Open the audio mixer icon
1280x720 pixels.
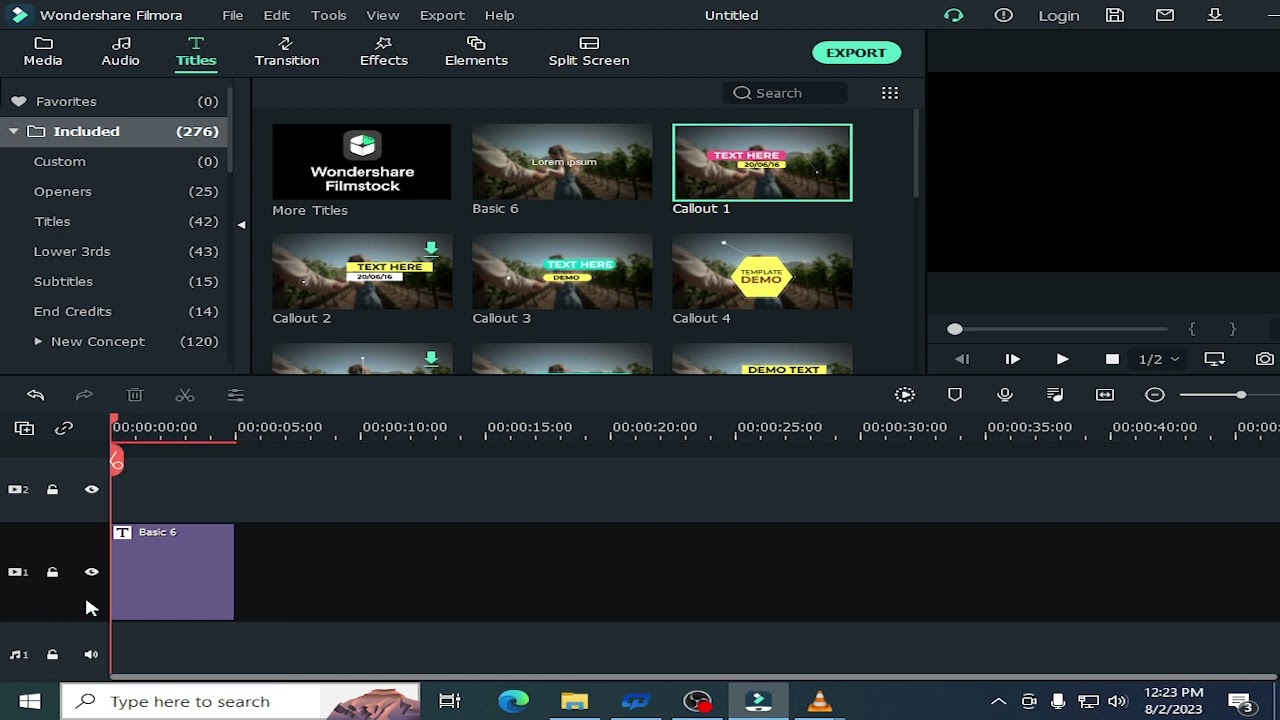1055,395
